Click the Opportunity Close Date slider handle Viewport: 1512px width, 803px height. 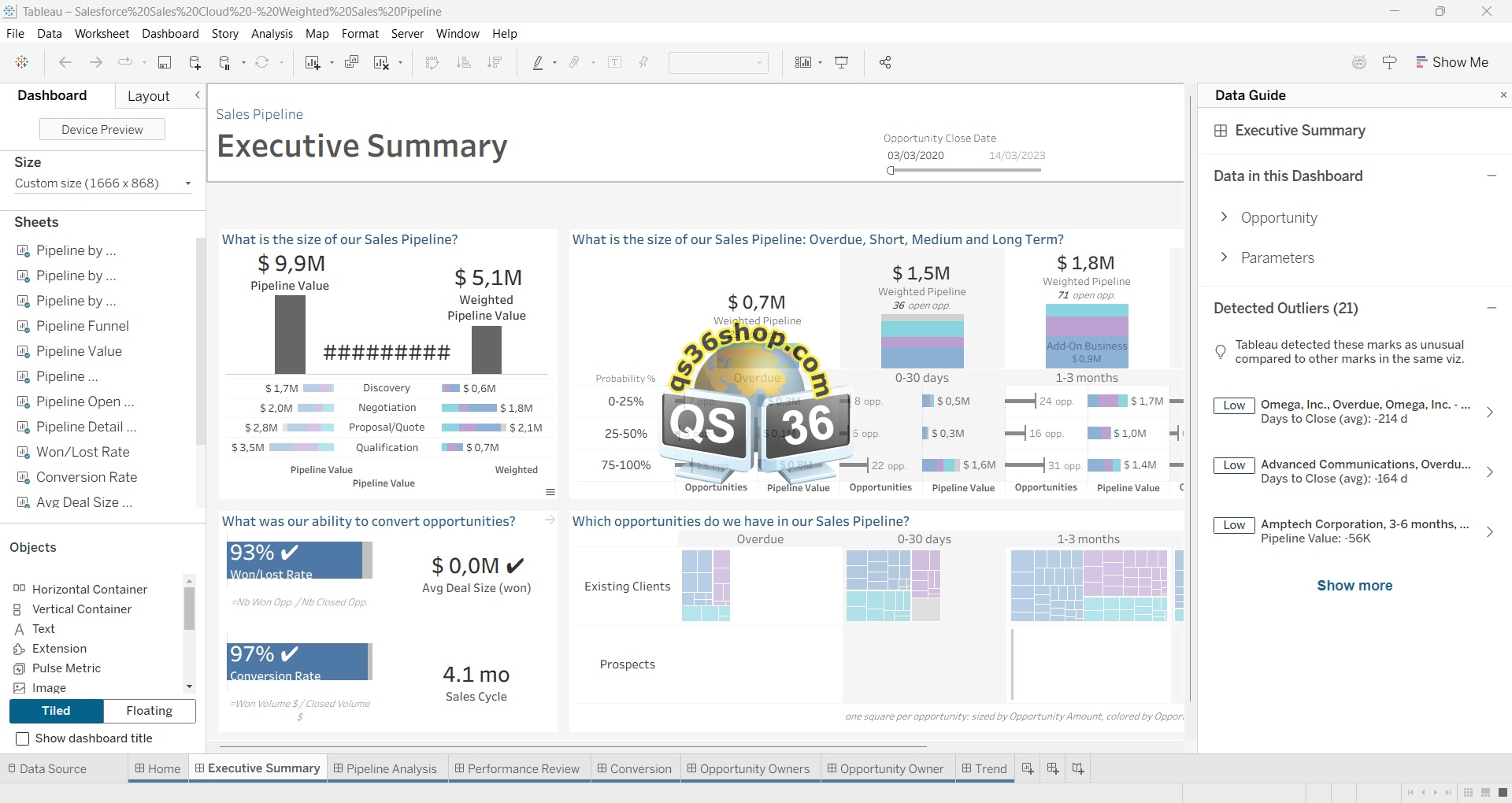click(x=891, y=171)
